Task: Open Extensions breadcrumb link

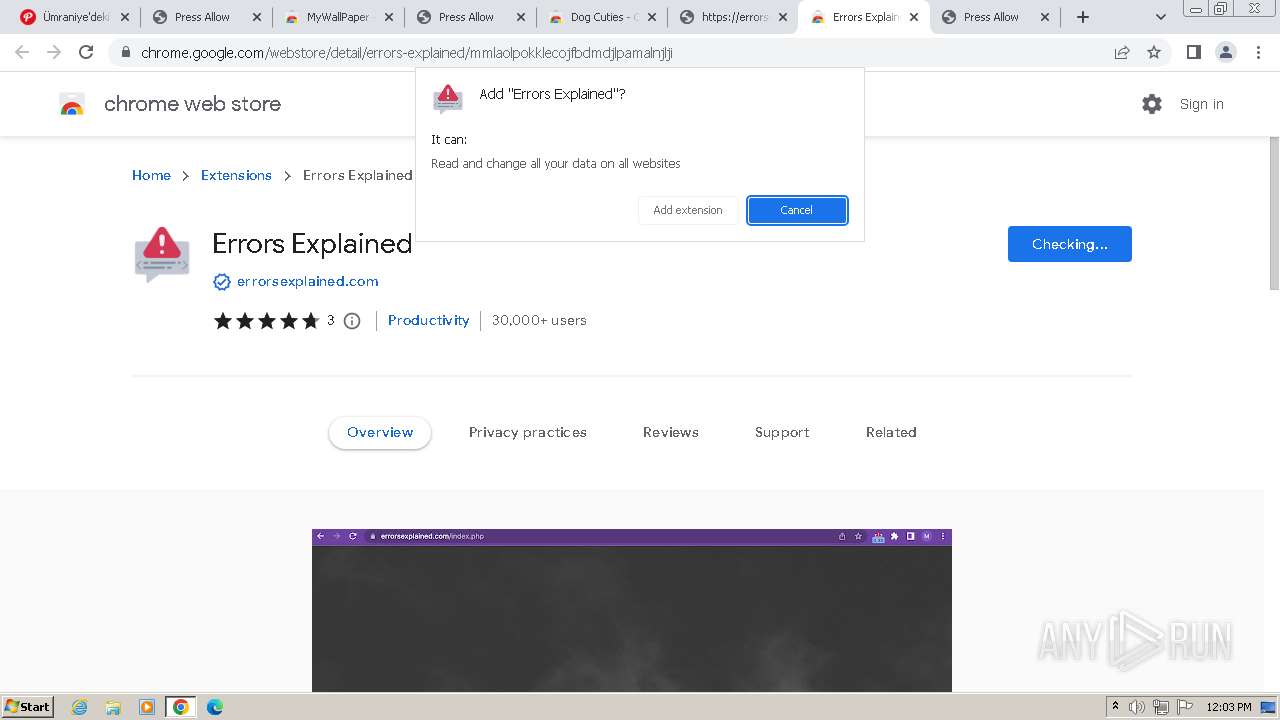Action: click(x=236, y=175)
